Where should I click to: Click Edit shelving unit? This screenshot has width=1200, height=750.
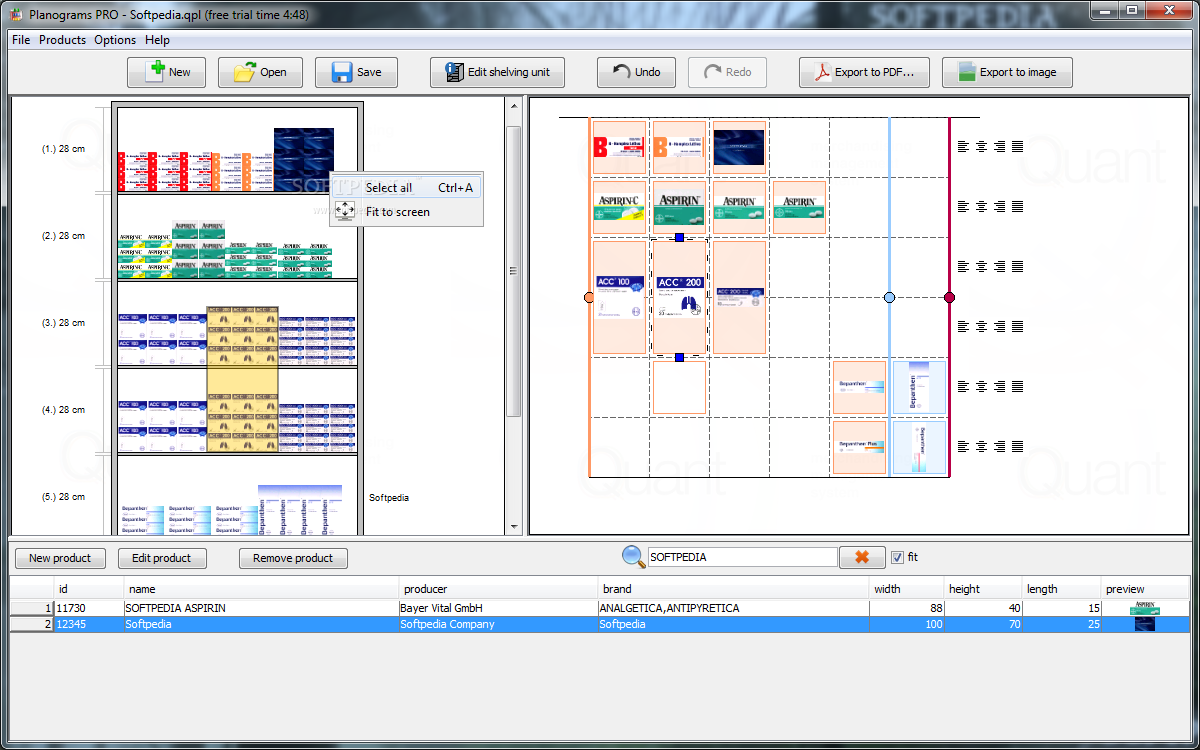point(497,72)
